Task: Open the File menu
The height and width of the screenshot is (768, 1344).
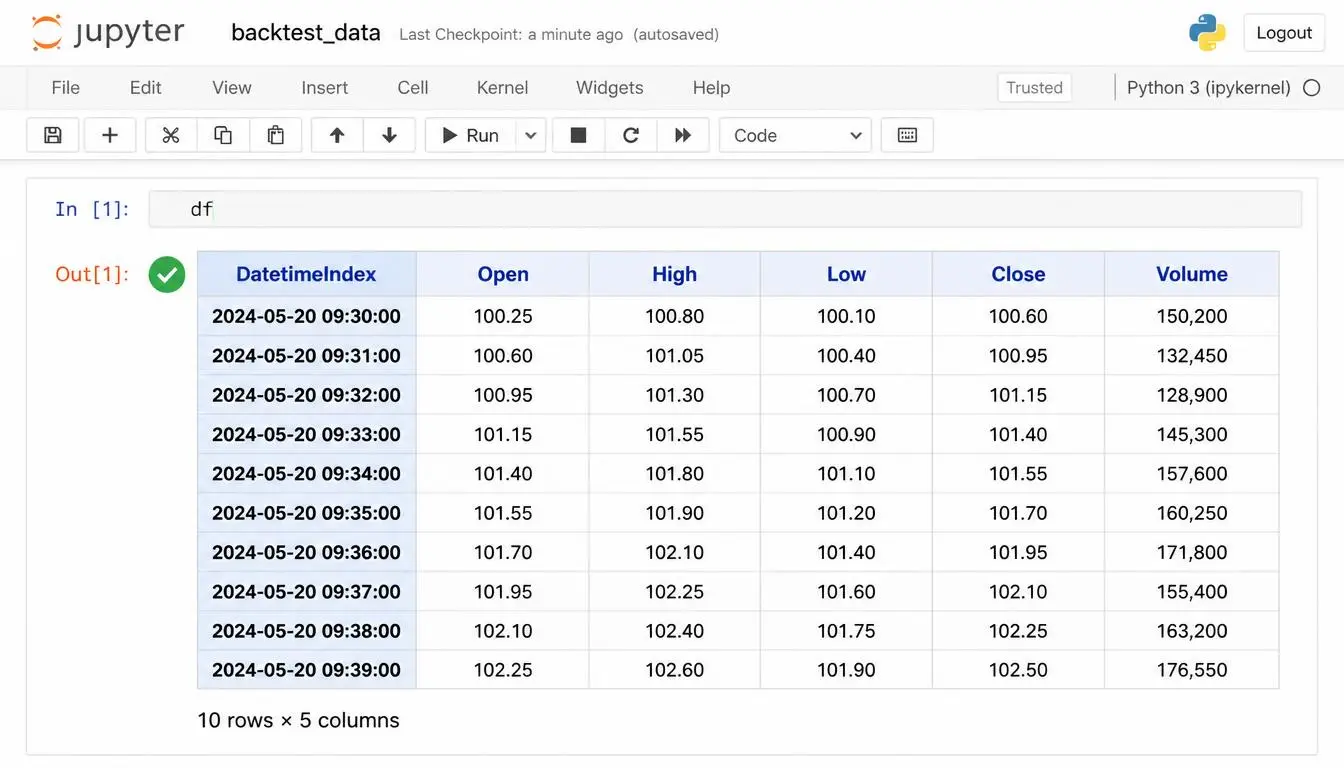Action: click(x=65, y=88)
